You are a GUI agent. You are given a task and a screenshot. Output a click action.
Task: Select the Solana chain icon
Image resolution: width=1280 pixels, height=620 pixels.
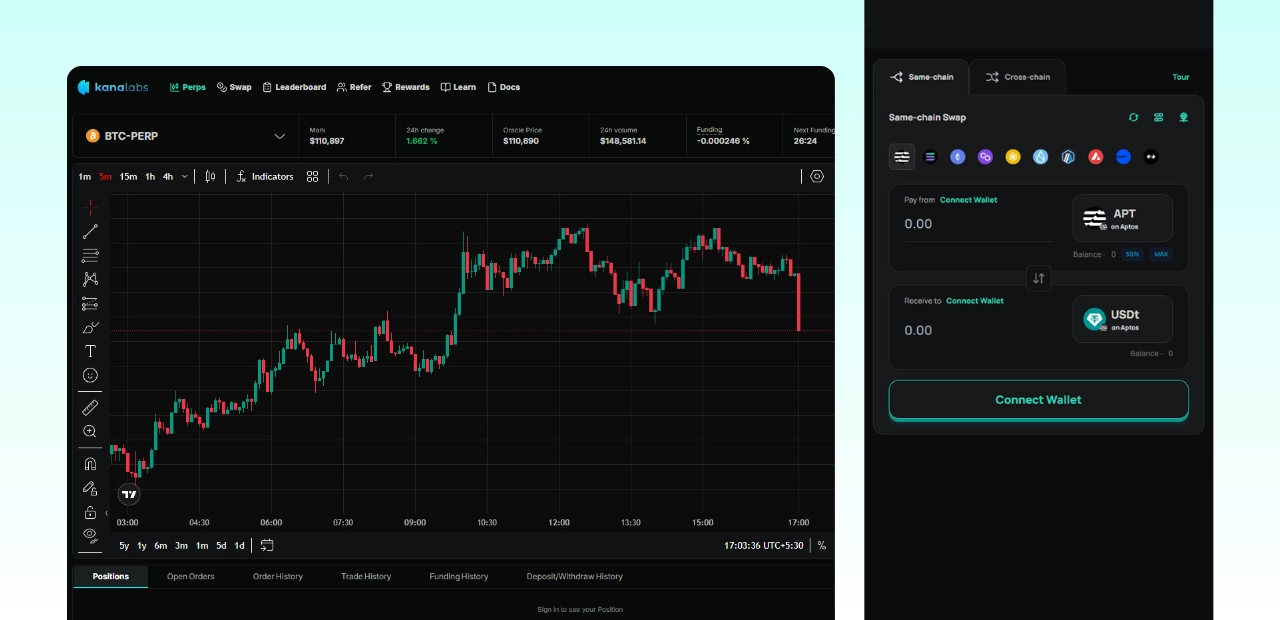930,157
